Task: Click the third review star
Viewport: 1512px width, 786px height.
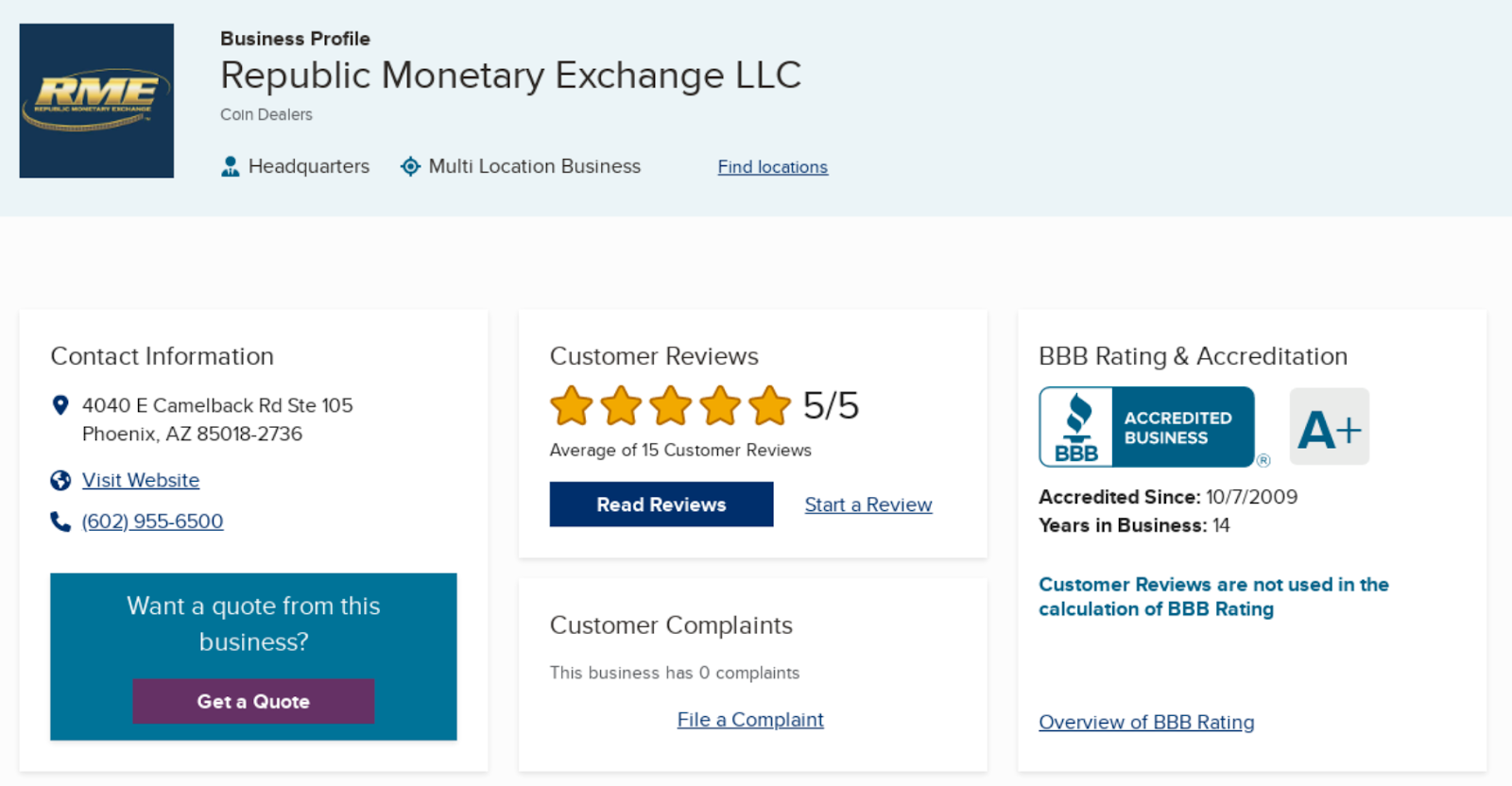Action: [671, 405]
